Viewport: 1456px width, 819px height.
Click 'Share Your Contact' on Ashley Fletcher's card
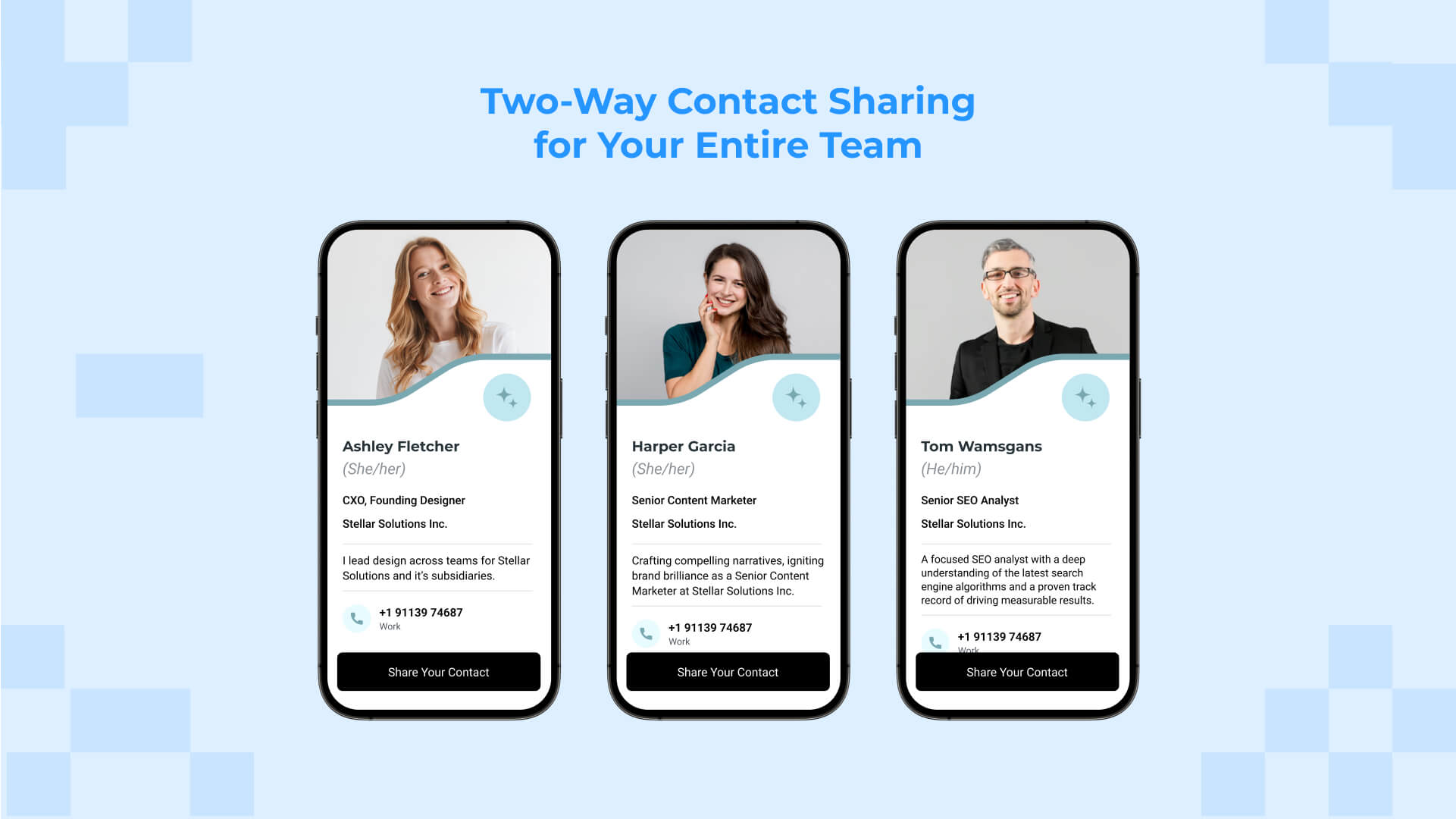[438, 672]
